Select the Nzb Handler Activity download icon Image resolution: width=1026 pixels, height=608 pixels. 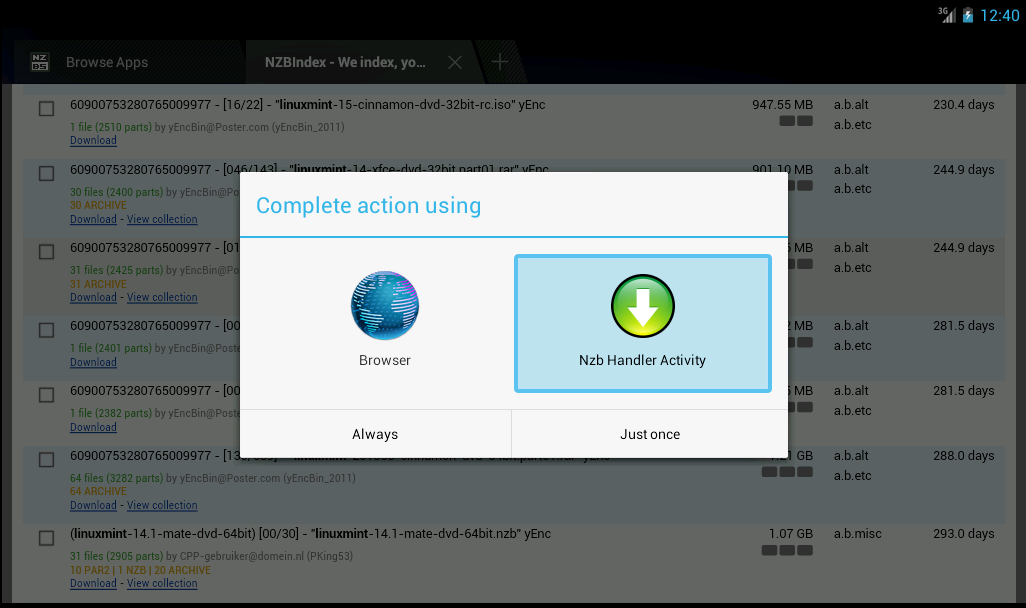click(643, 306)
